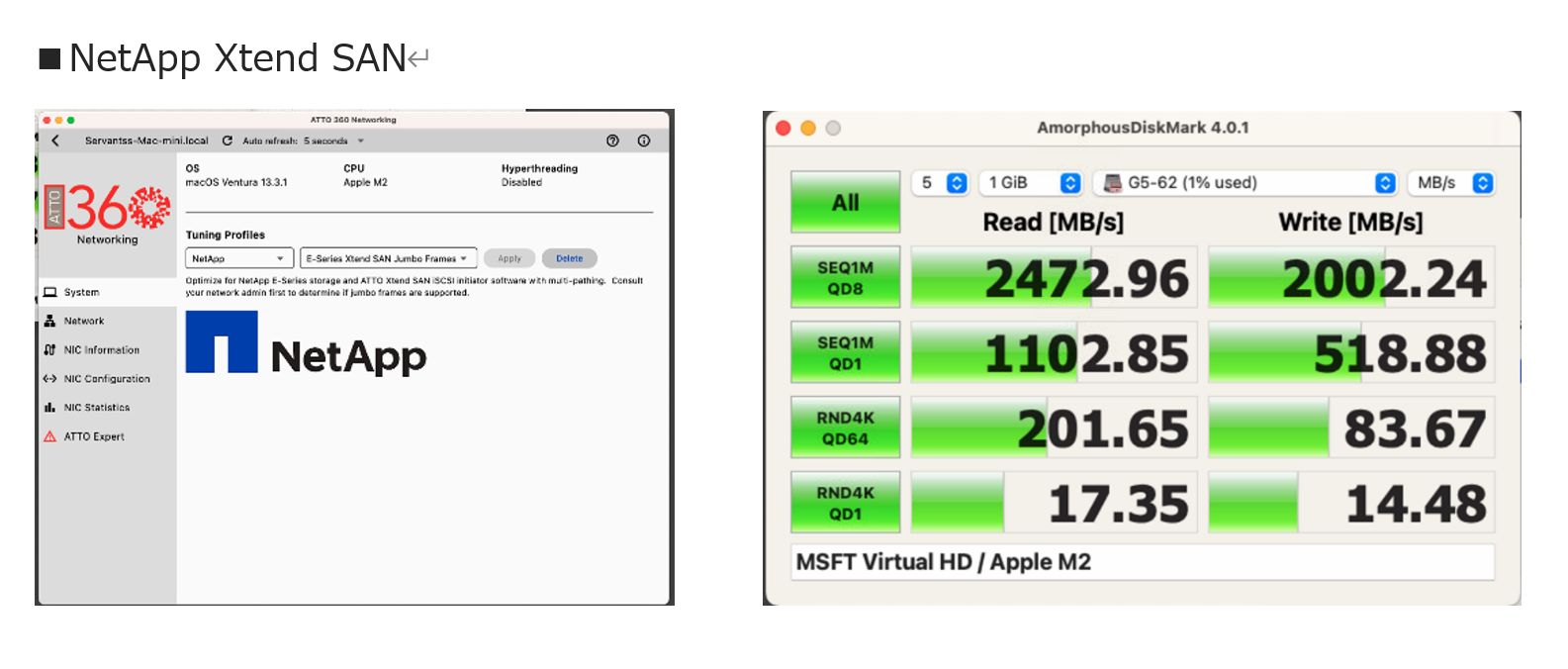Click the Tuning Profiles heading
This screenshot has width=1568, height=669.
point(226,235)
